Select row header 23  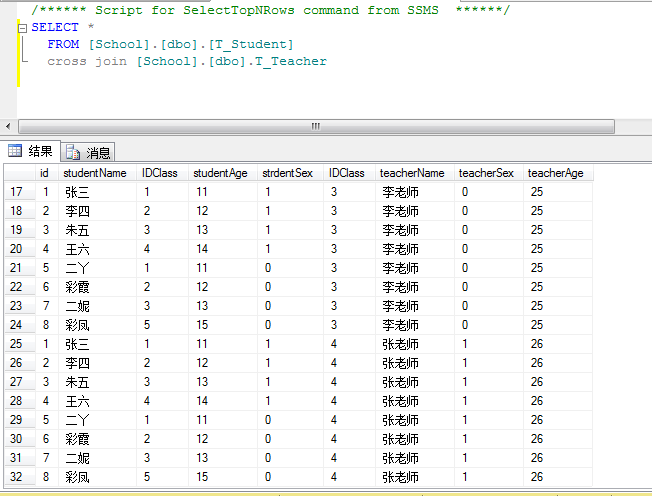[20, 306]
